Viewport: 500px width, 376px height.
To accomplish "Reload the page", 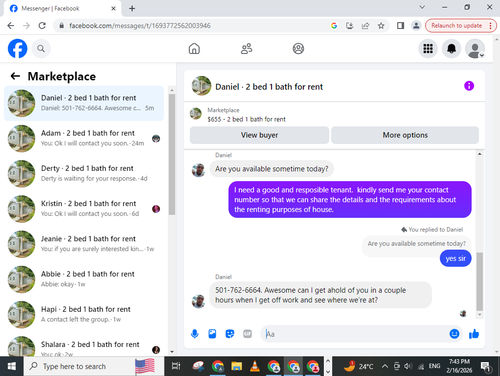I will coord(42,26).
